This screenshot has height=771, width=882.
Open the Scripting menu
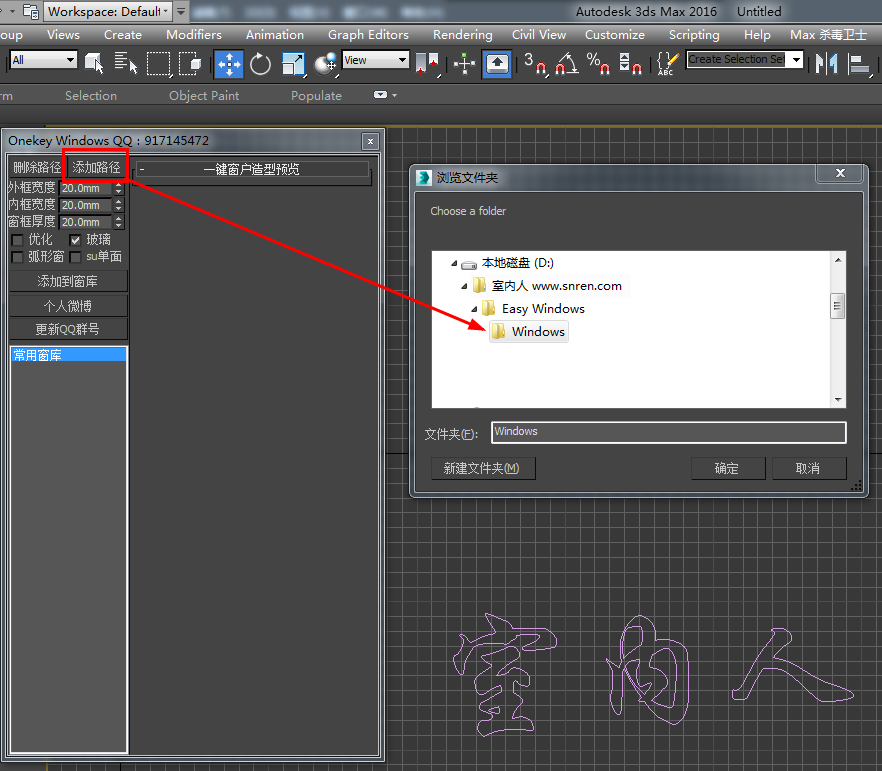tap(694, 35)
